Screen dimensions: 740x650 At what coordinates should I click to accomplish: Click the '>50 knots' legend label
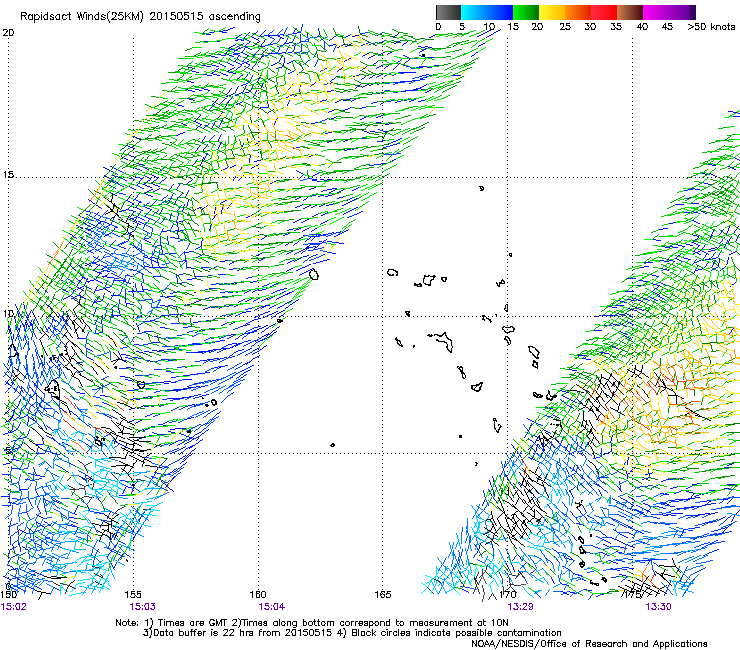point(711,26)
